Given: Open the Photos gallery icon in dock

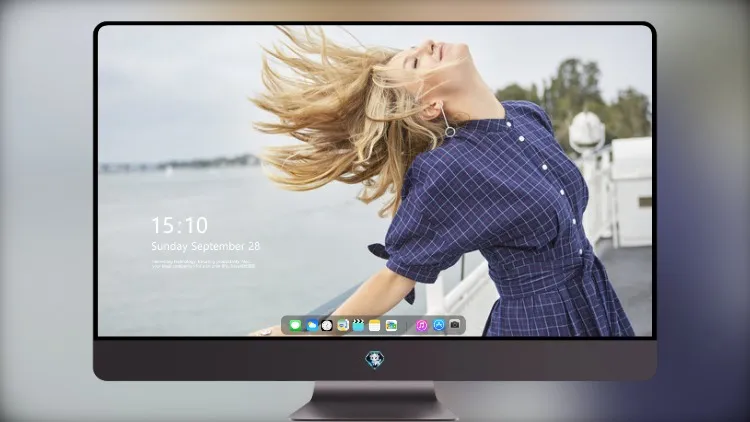Looking at the screenshot, I should [x=391, y=326].
